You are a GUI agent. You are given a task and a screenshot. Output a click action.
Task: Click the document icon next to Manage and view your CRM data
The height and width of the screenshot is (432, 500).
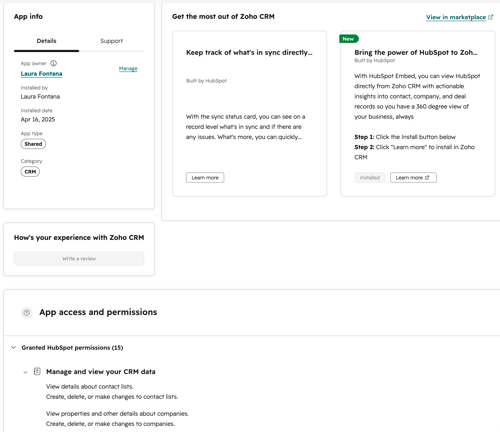point(37,371)
